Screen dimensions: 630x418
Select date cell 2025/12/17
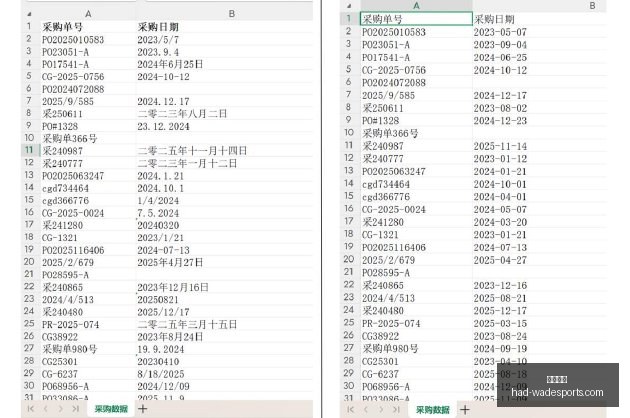click(163, 312)
